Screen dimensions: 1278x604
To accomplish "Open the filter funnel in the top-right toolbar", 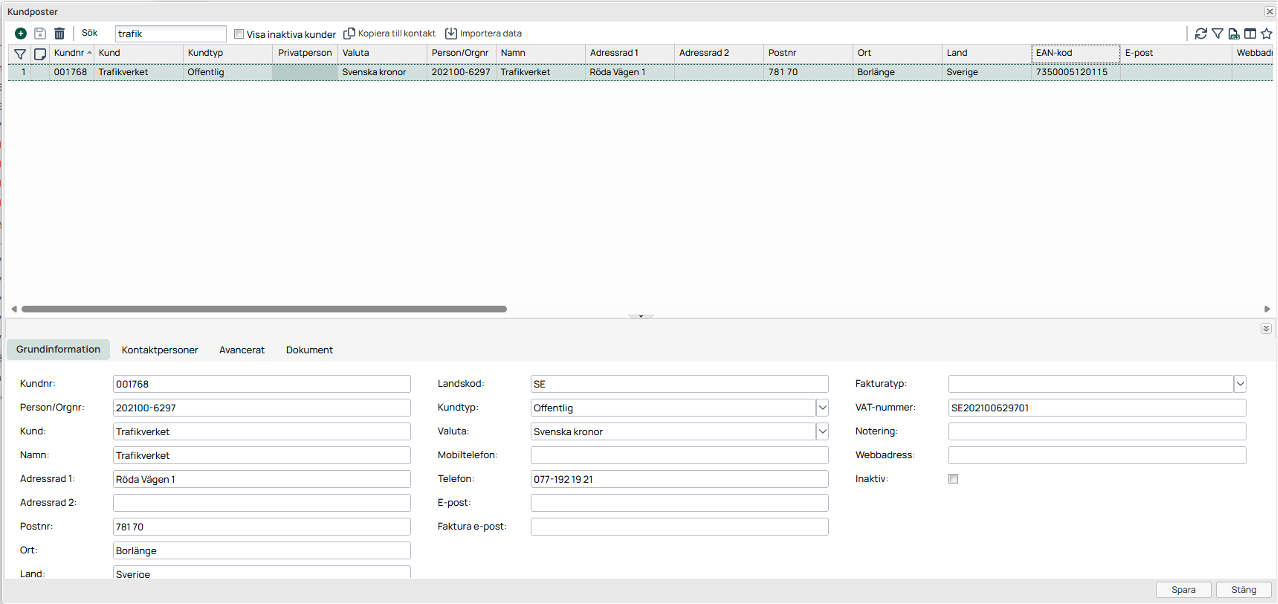I will pyautogui.click(x=1218, y=34).
